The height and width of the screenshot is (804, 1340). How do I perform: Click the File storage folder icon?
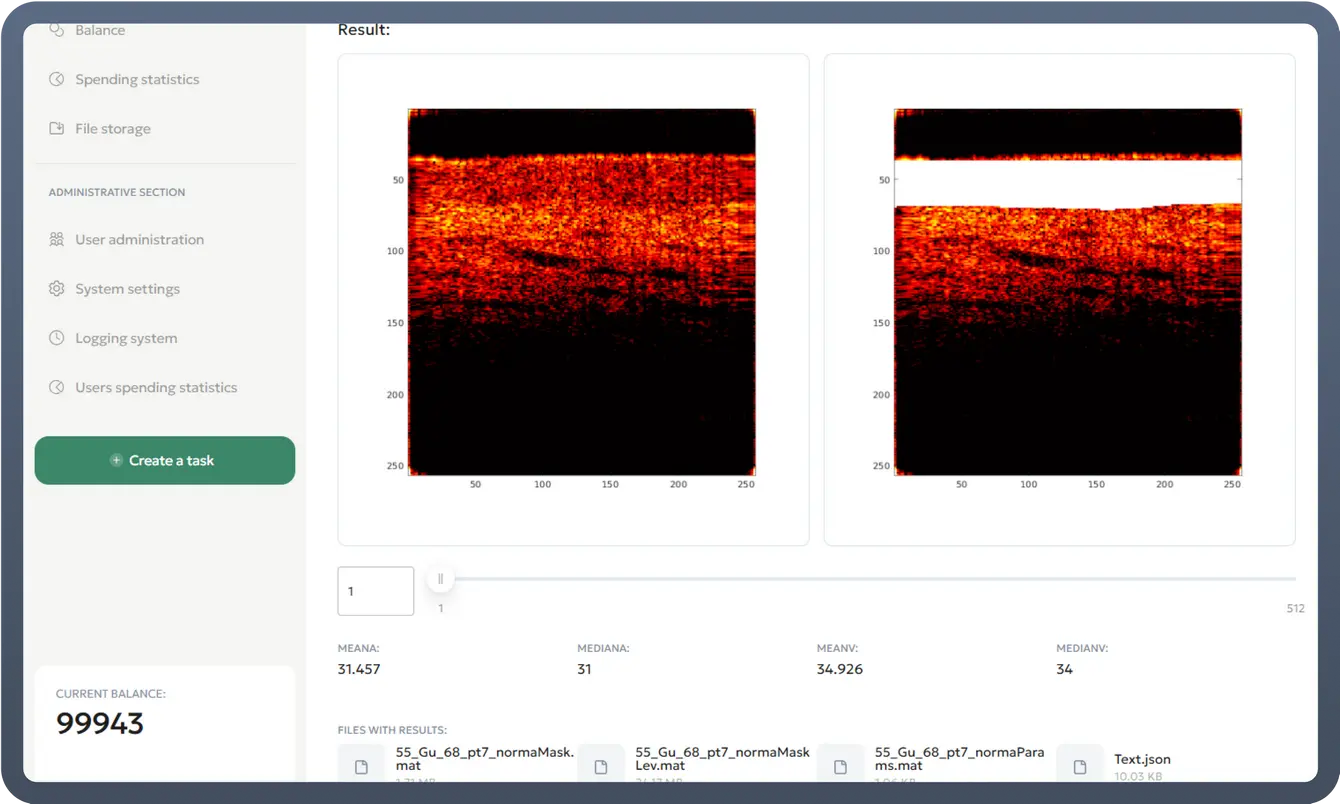point(57,129)
